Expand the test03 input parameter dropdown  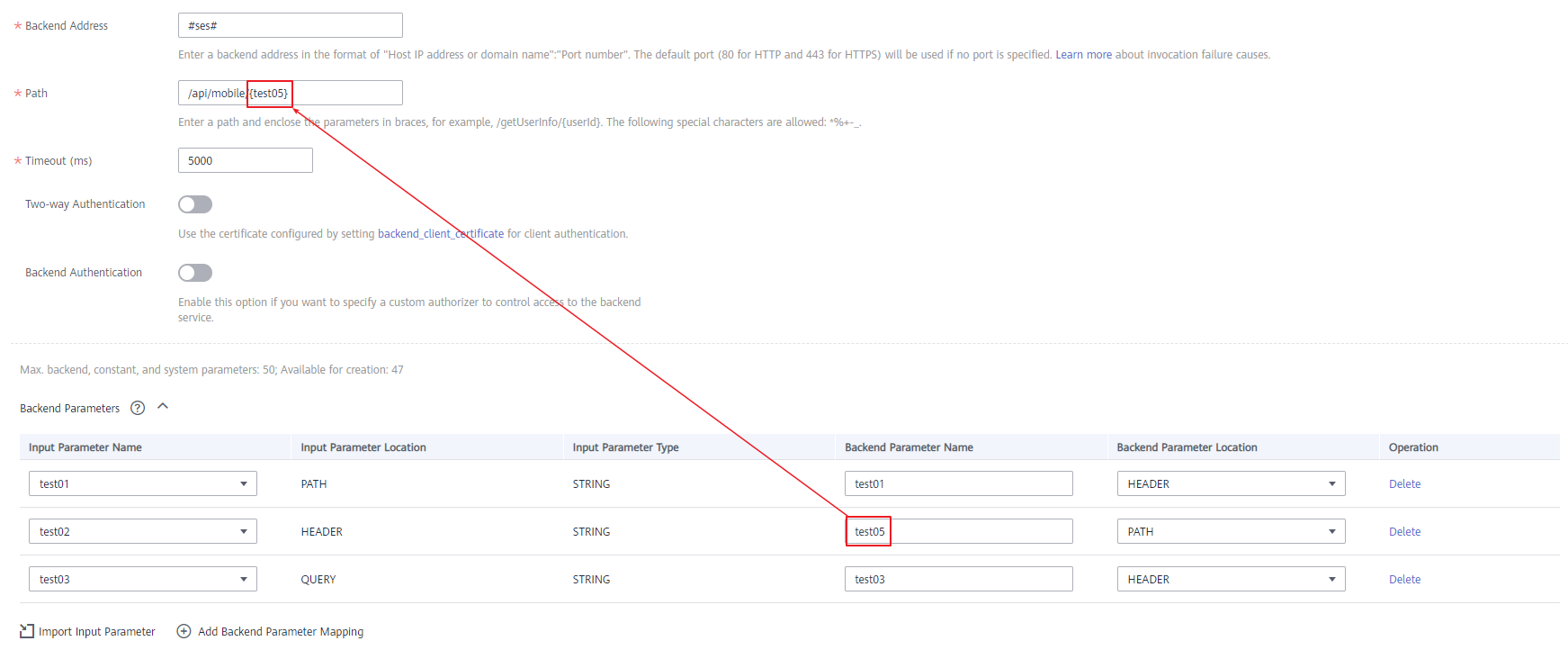[143, 579]
